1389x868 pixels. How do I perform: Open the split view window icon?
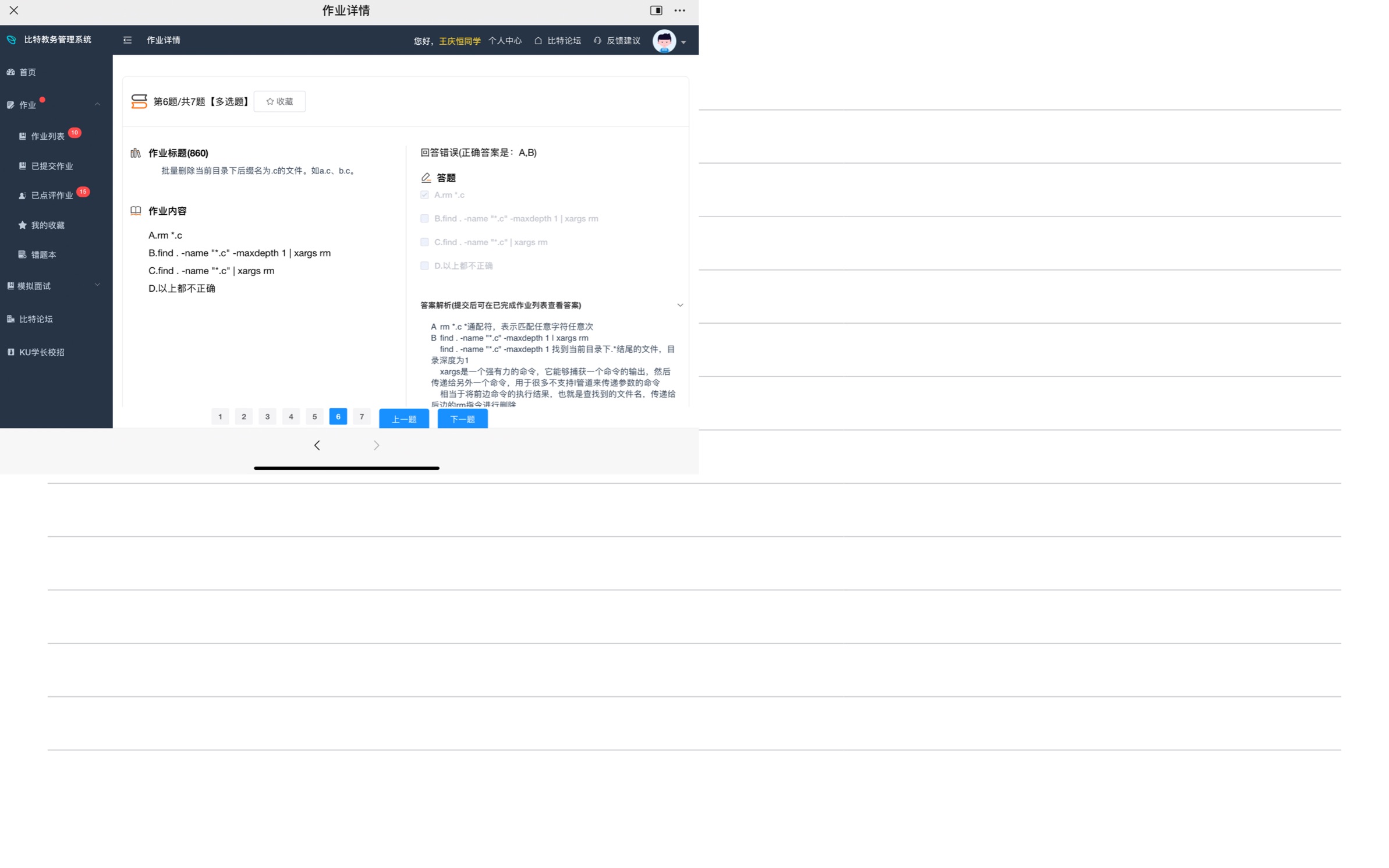click(x=655, y=10)
